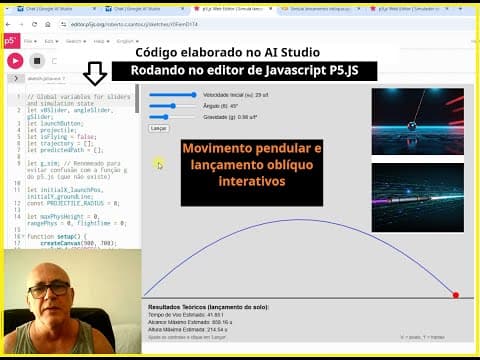Screen dimensions: 480x360
Task: Open the English language dropdown
Action: click(x=127, y=41)
